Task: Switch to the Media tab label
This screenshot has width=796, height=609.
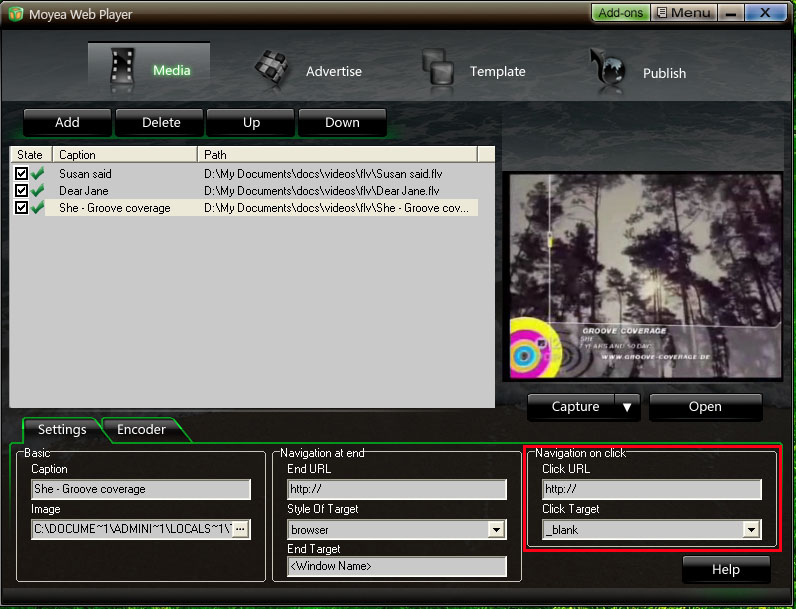Action: click(x=172, y=70)
